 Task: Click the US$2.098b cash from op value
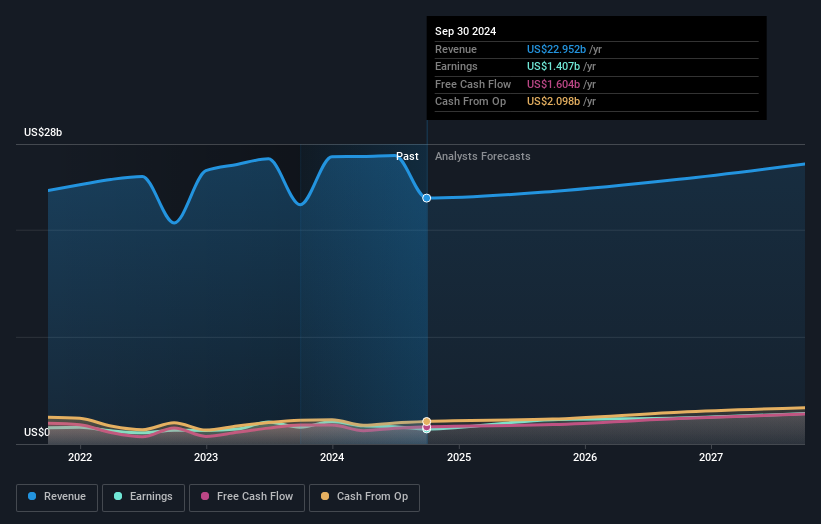click(x=553, y=102)
